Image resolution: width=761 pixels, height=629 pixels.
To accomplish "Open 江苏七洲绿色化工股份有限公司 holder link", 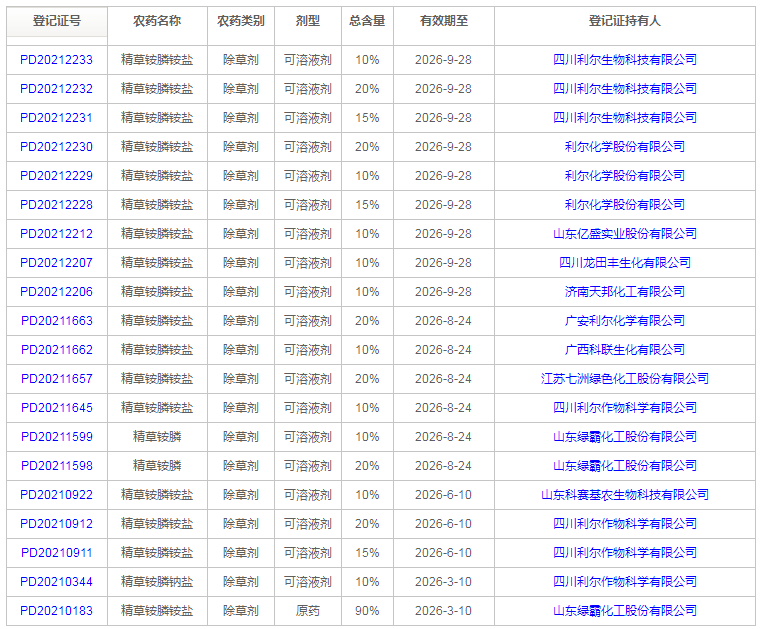I will tap(625, 379).
